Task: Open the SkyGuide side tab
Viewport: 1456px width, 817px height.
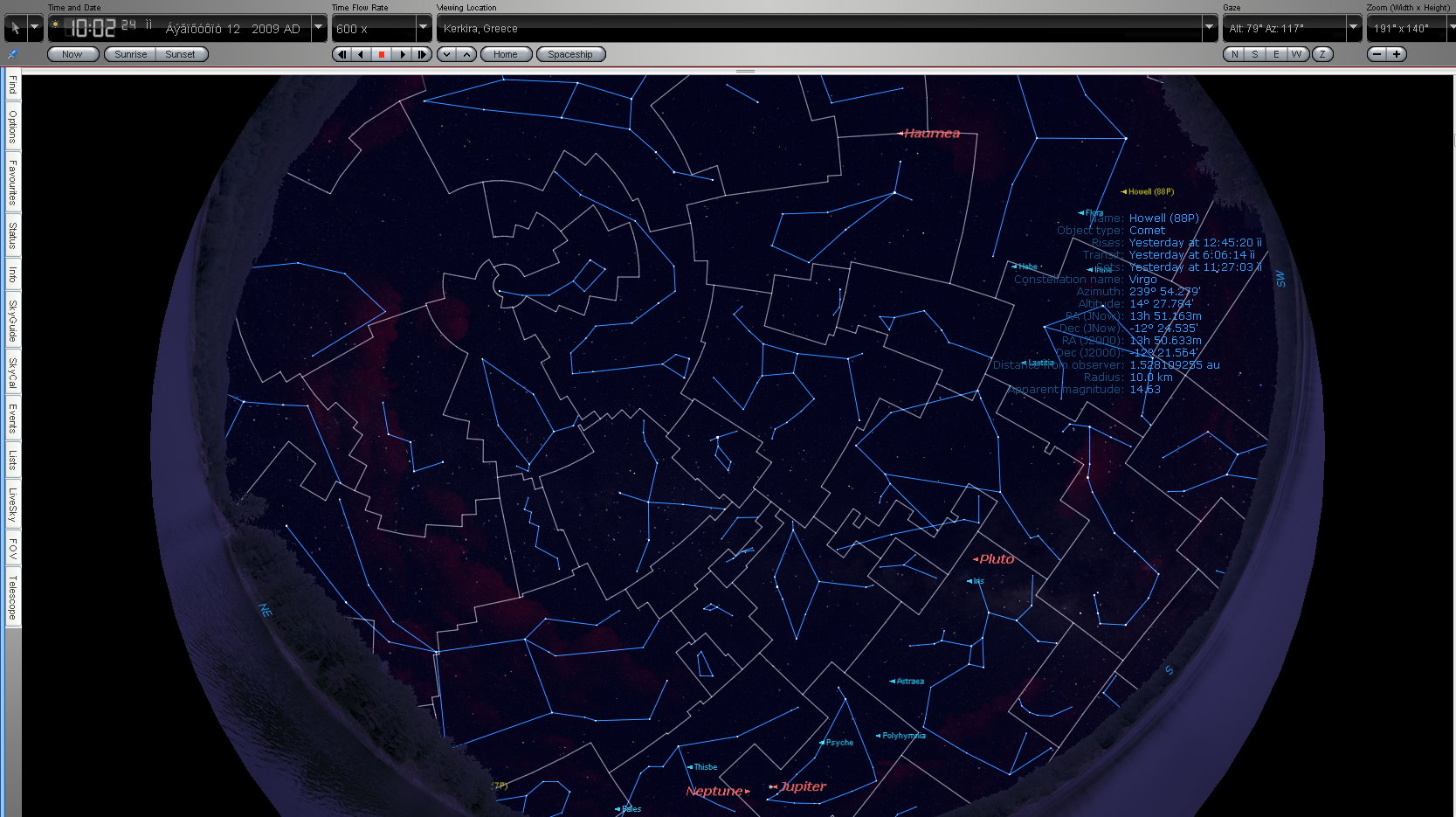Action: point(12,321)
